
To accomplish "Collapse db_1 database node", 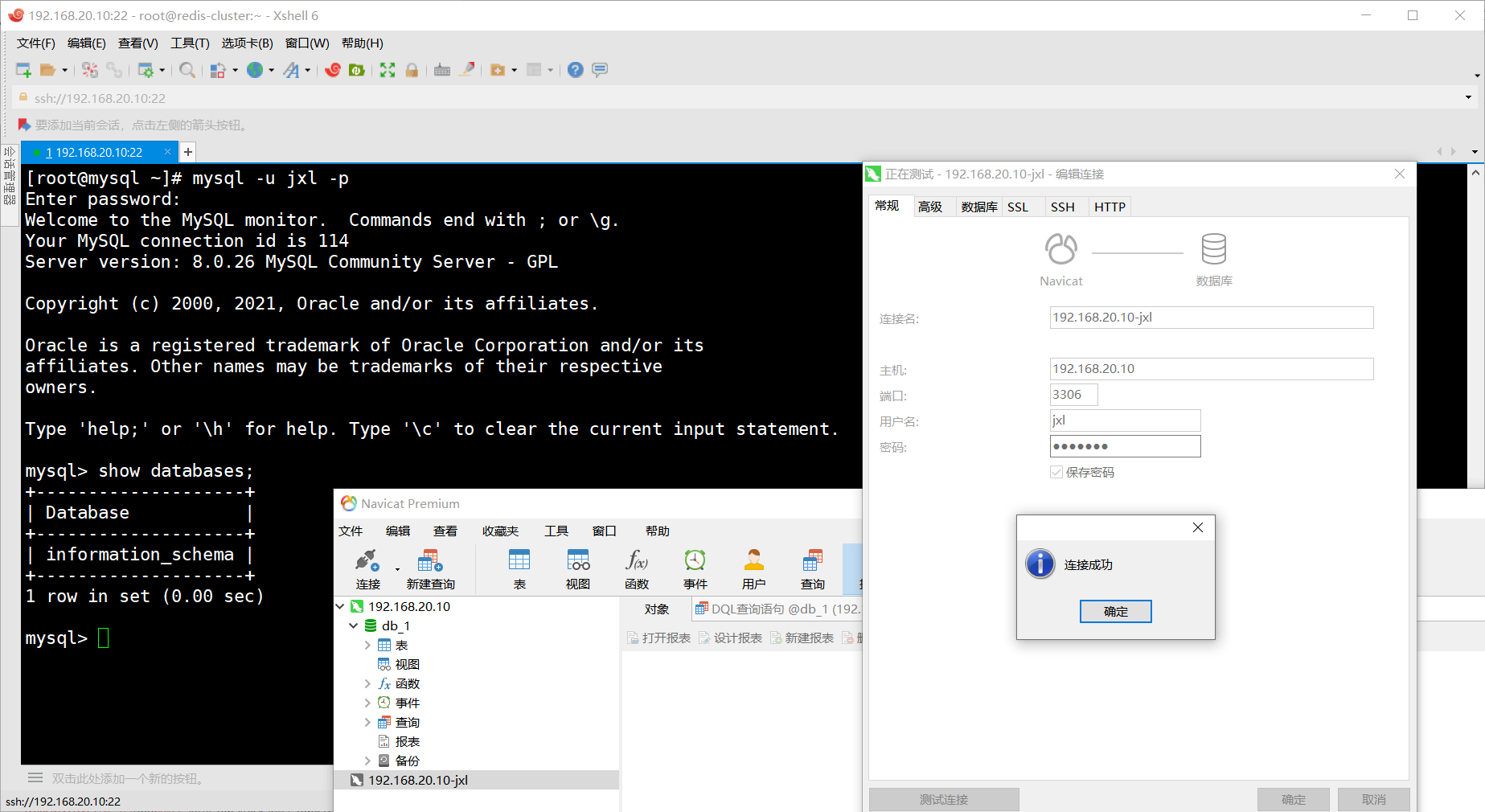I will pos(354,625).
